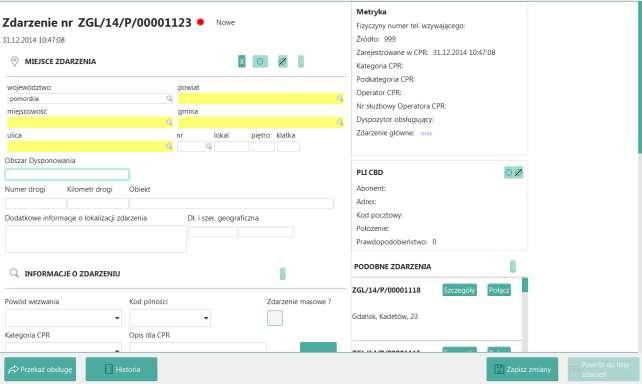The width and height of the screenshot is (642, 384).
Task: Click the Obiekt input field
Action: tap(231, 203)
